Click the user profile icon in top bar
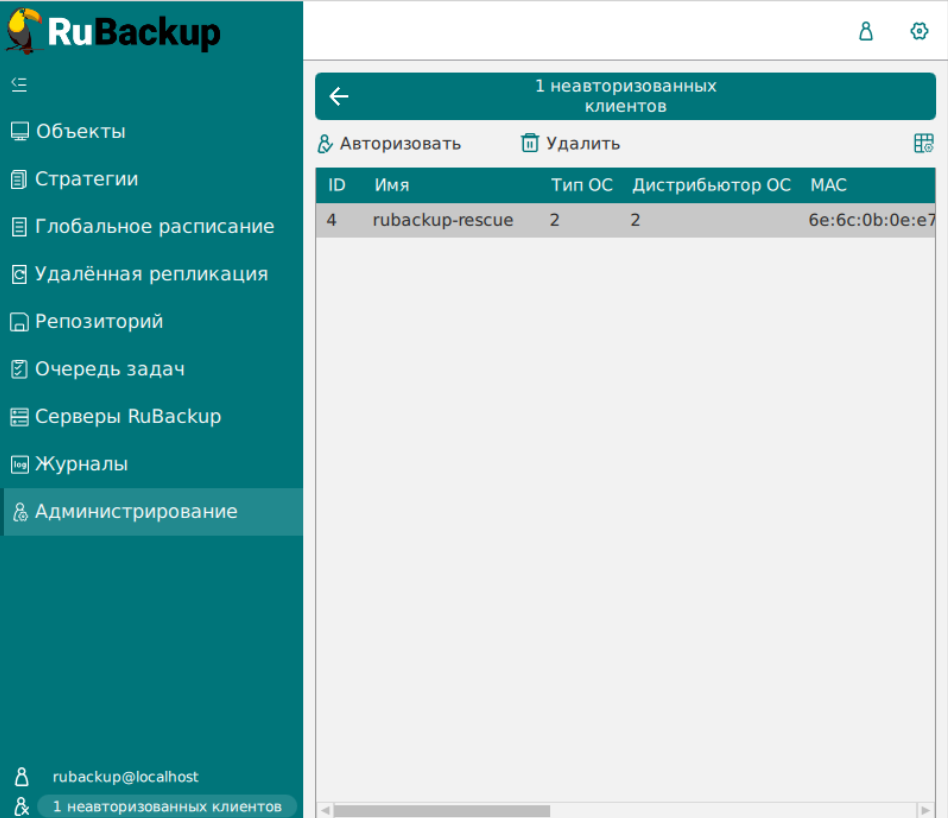The image size is (948, 818). (866, 32)
